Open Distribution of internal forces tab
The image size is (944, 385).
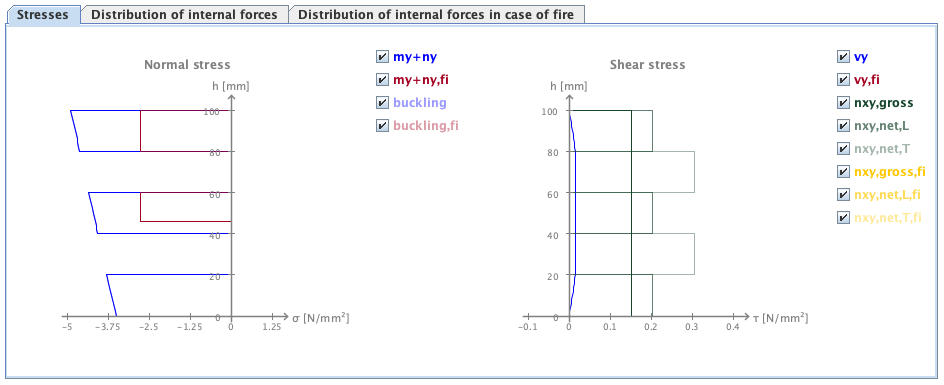tap(184, 14)
